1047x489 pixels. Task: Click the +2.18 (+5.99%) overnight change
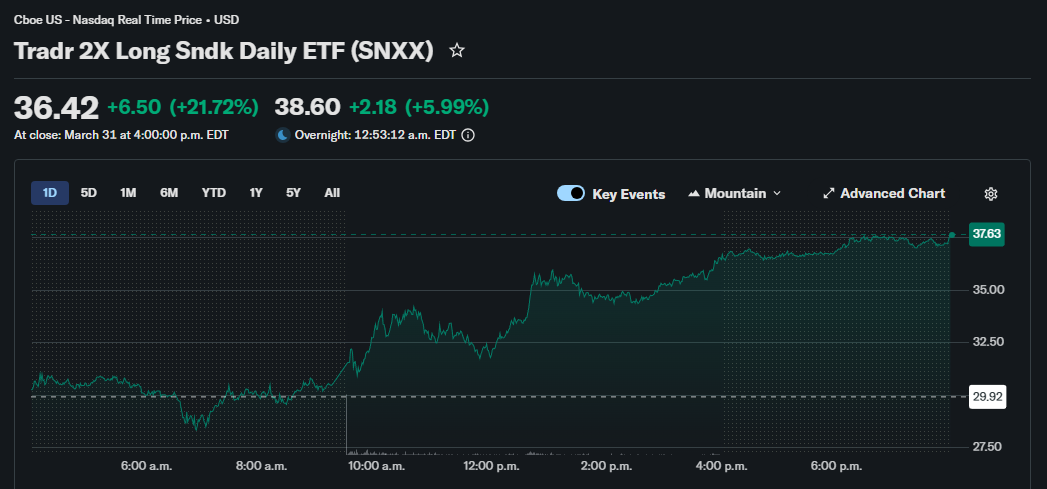tap(419, 107)
